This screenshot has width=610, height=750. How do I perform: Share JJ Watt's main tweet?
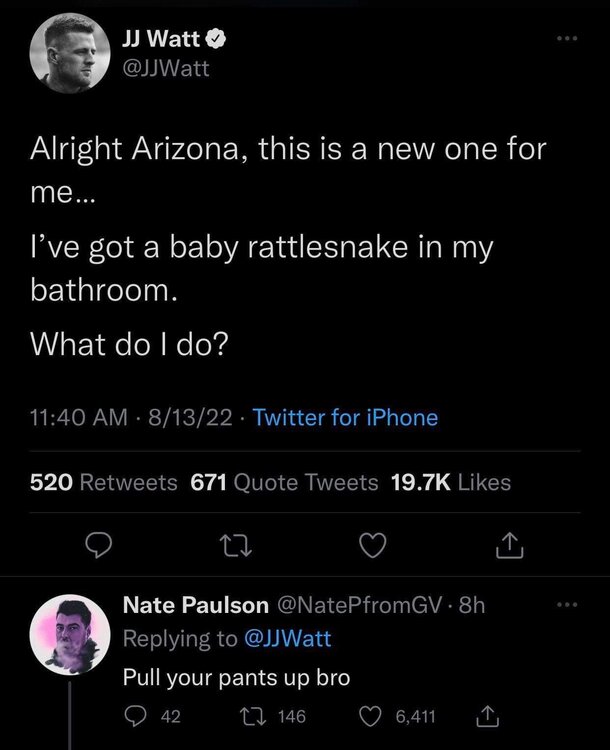click(x=509, y=546)
